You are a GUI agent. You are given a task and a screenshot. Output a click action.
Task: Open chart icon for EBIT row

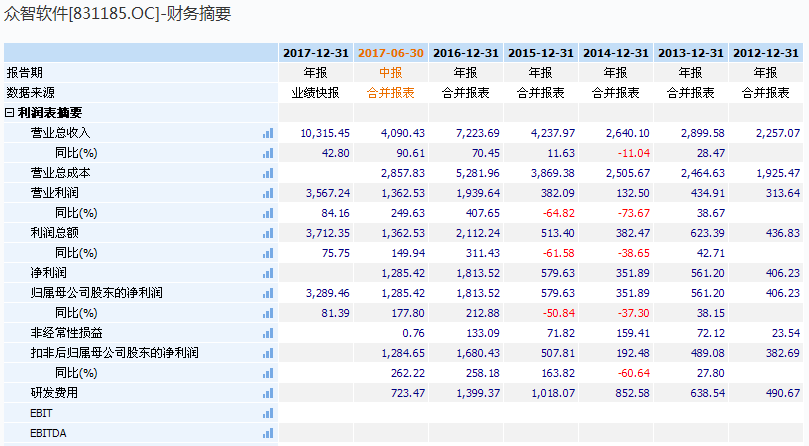pos(268,413)
